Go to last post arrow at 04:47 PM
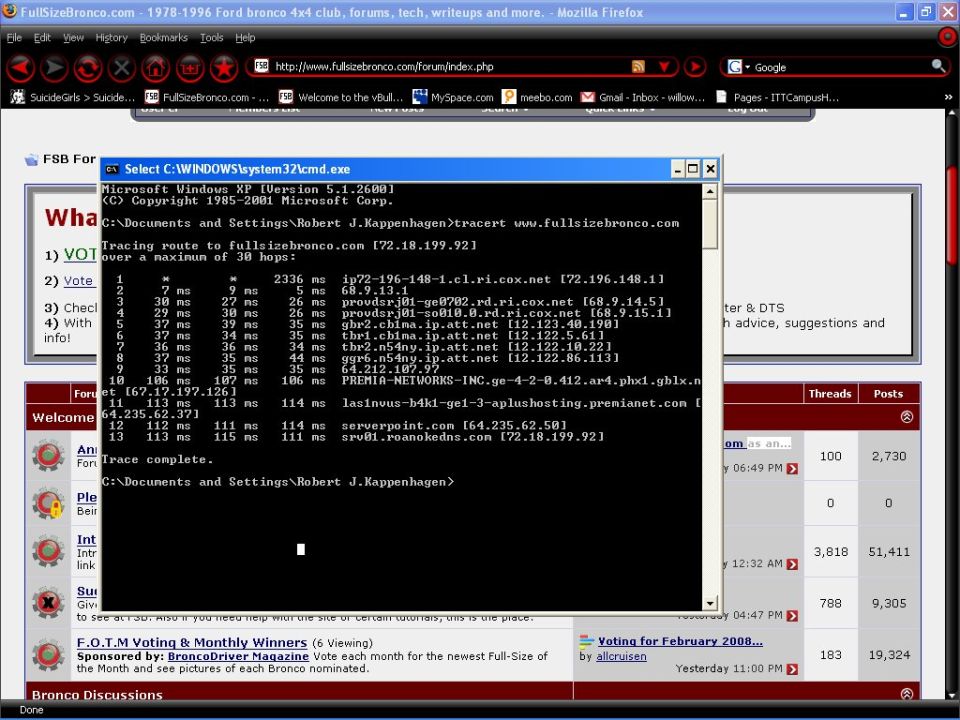The width and height of the screenshot is (960, 720). [792, 615]
